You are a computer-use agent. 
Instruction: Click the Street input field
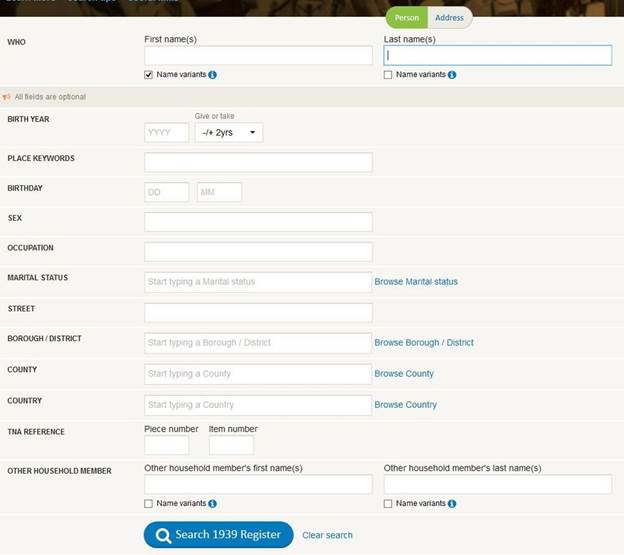[x=258, y=313]
